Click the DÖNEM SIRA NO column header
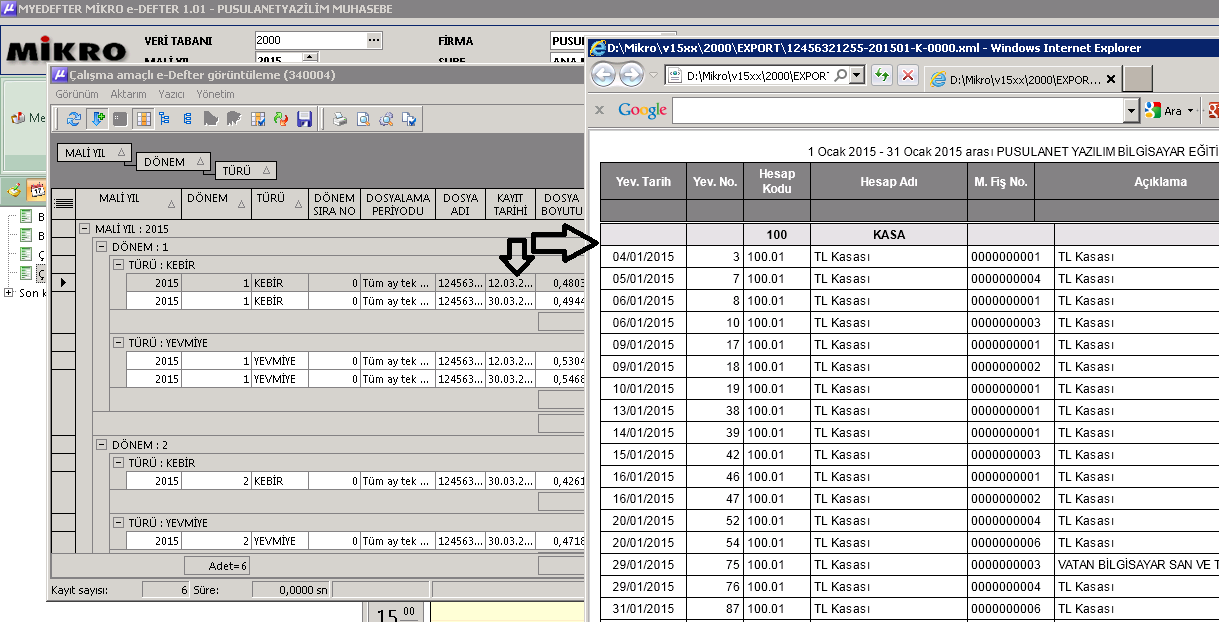This screenshot has height=622, width=1219. (334, 203)
